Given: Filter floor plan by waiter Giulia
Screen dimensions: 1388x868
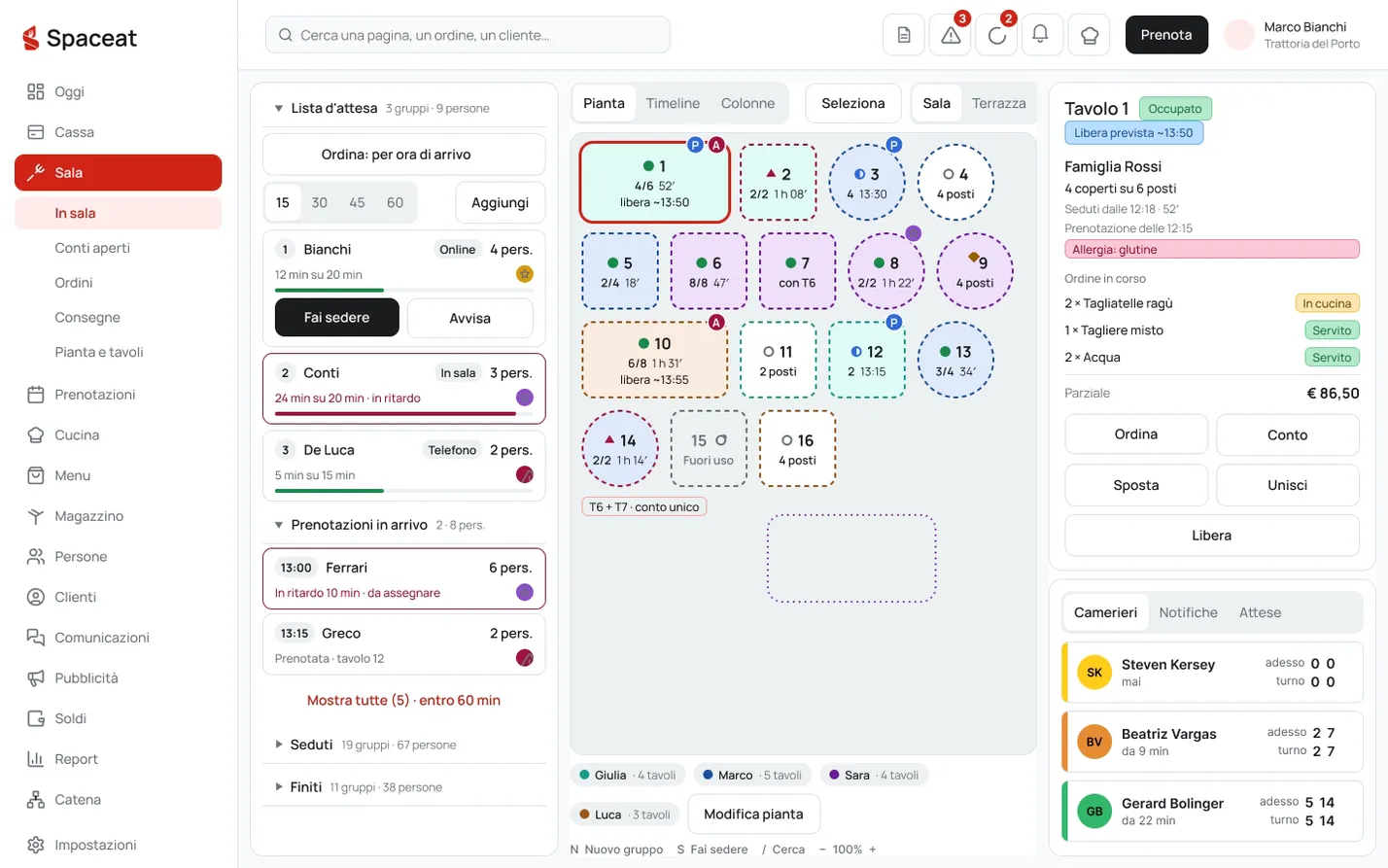Looking at the screenshot, I should [628, 775].
